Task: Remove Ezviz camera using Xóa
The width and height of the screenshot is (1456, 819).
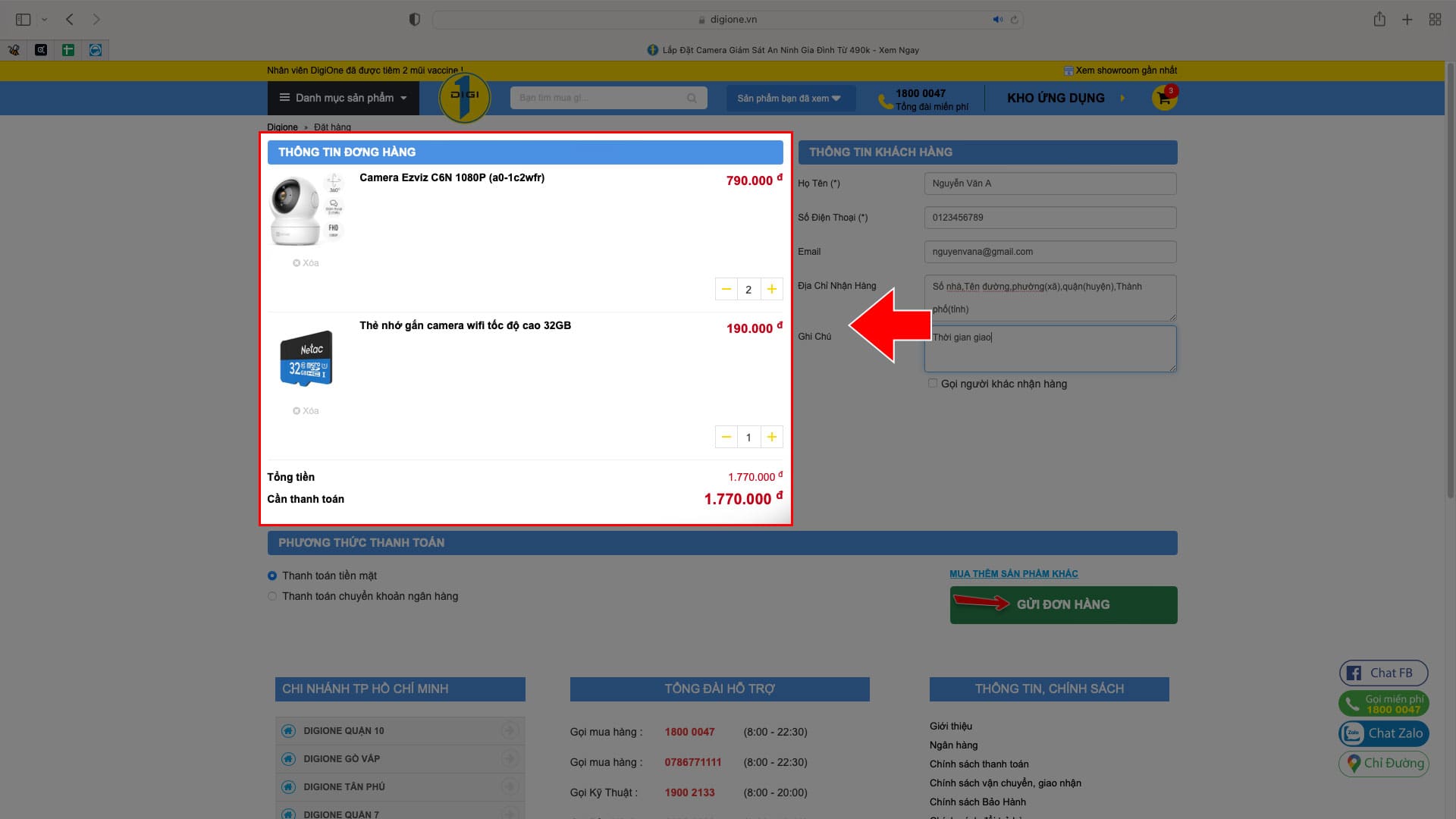Action: (306, 263)
